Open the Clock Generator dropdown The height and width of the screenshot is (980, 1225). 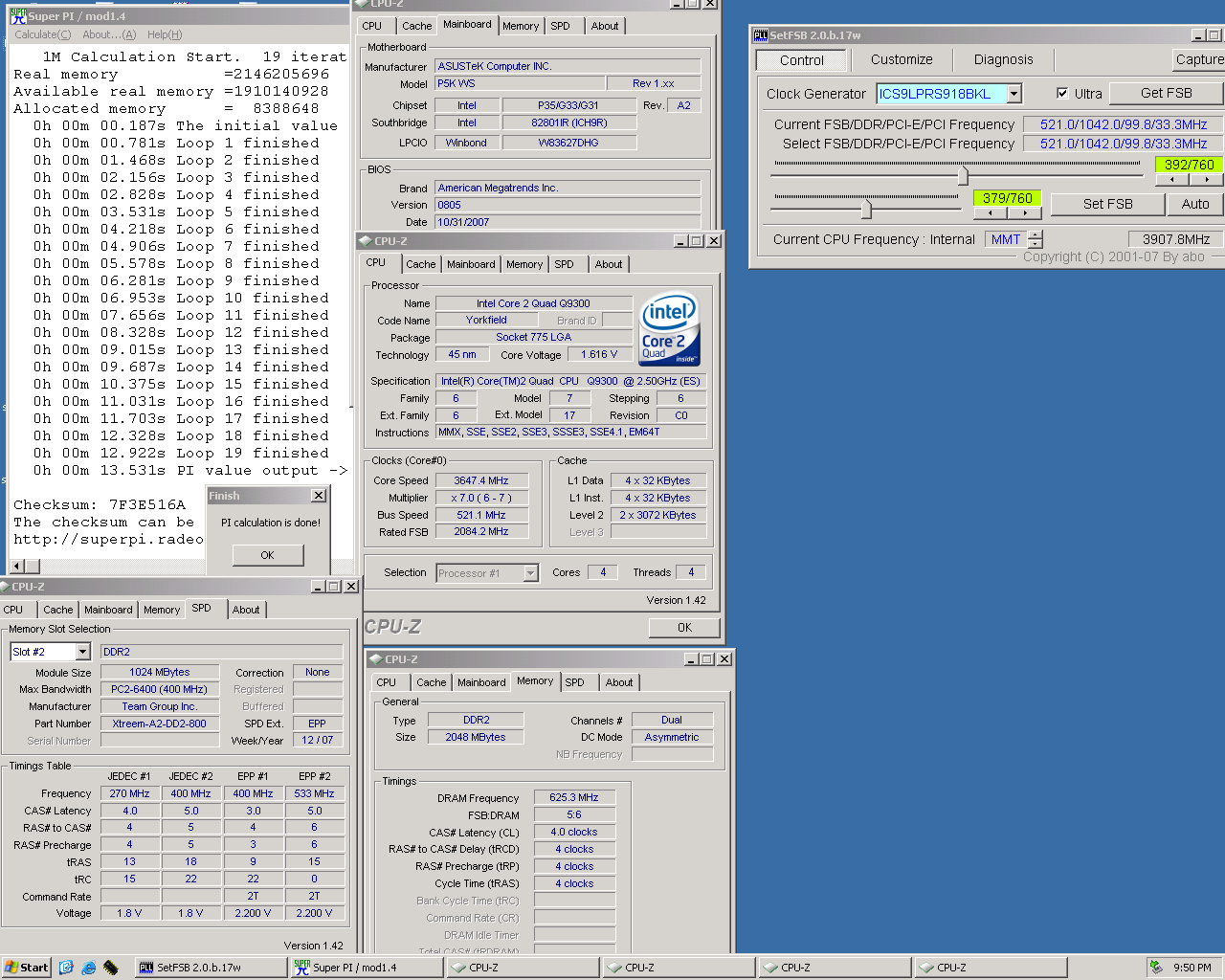[1014, 94]
